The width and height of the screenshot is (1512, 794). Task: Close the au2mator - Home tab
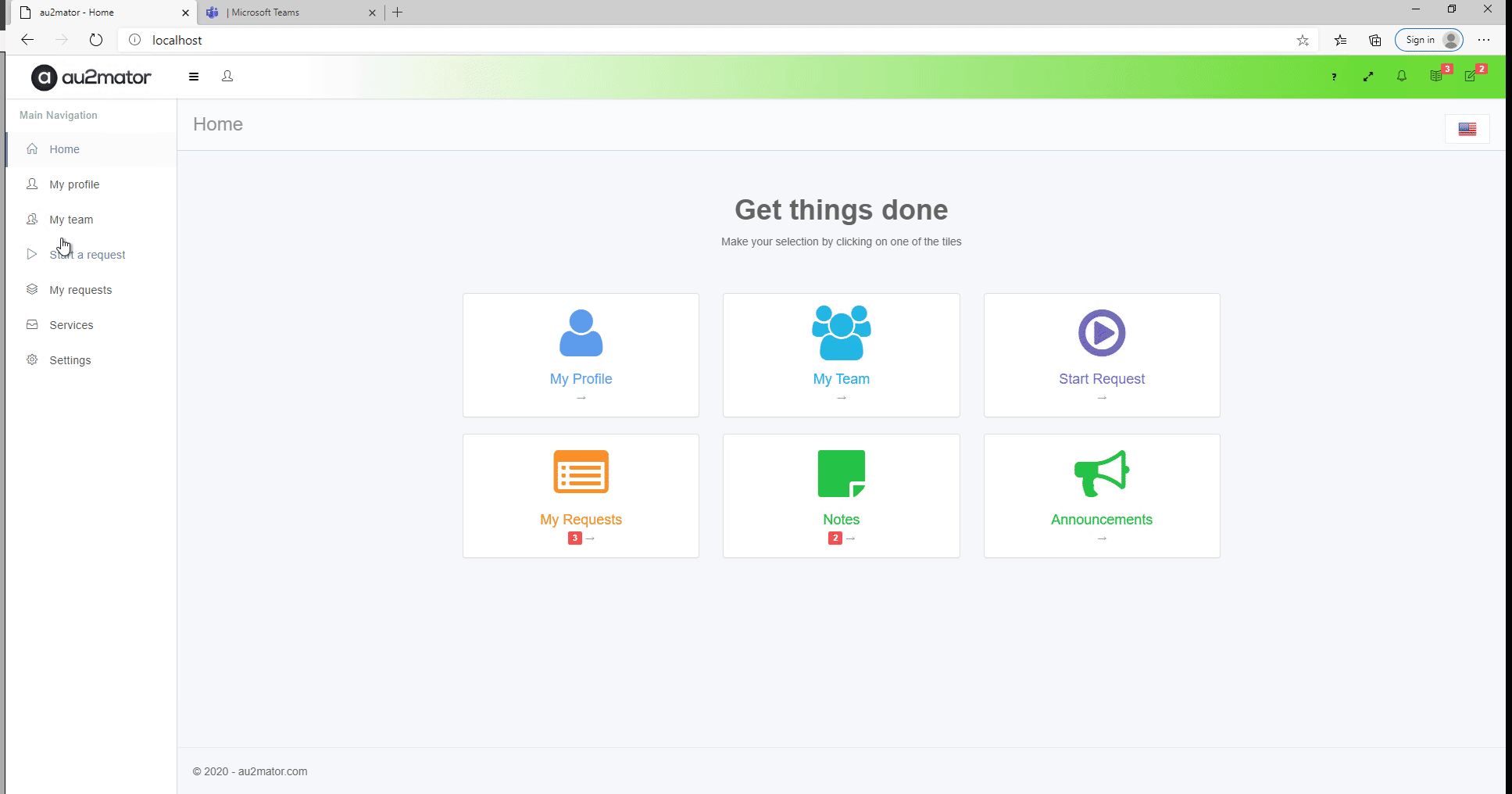185,13
